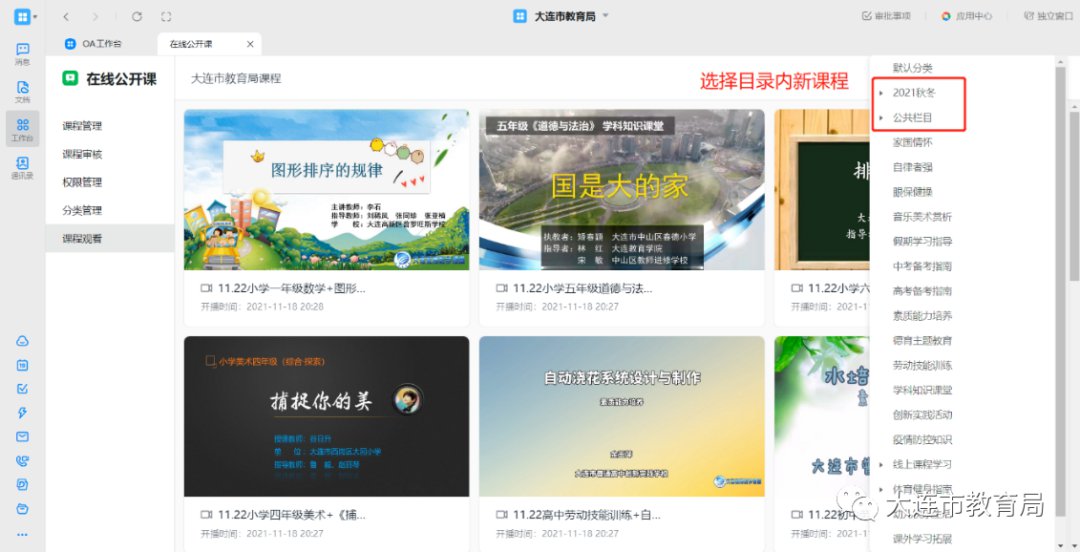Refresh the page with reload icon
The width and height of the screenshot is (1080, 552).
pos(136,17)
